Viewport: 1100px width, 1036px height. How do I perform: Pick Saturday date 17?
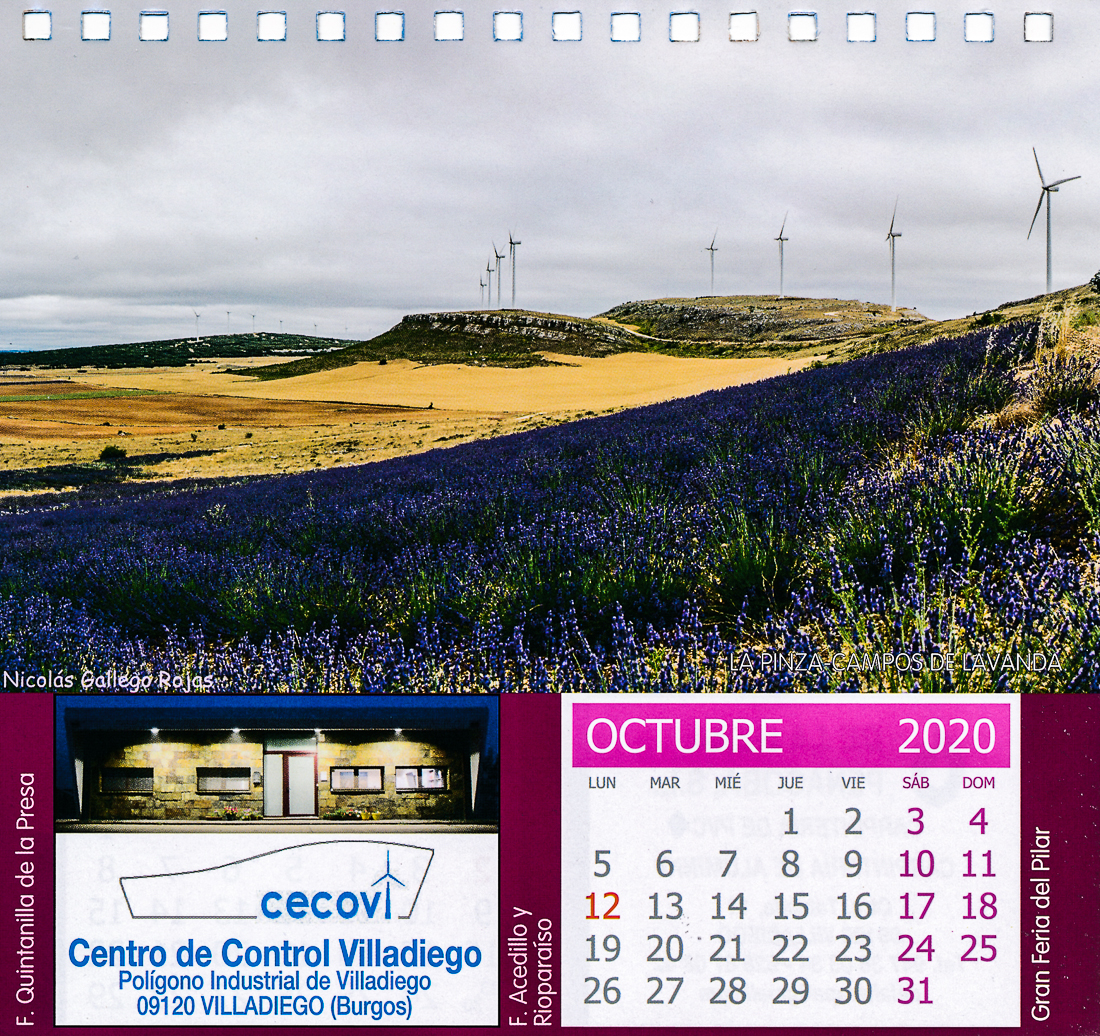pos(916,907)
